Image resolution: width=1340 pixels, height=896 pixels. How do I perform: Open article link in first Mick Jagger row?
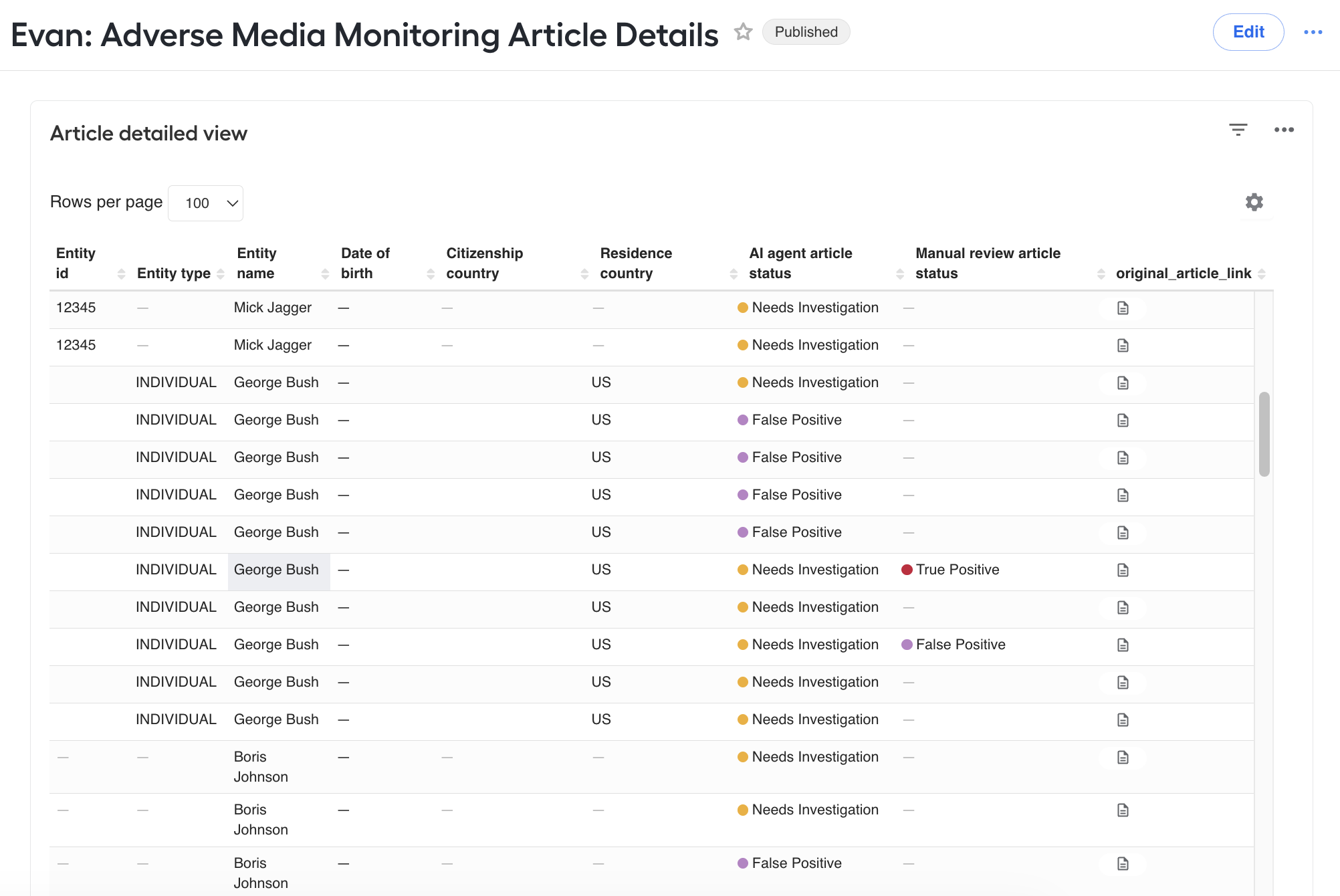point(1123,308)
